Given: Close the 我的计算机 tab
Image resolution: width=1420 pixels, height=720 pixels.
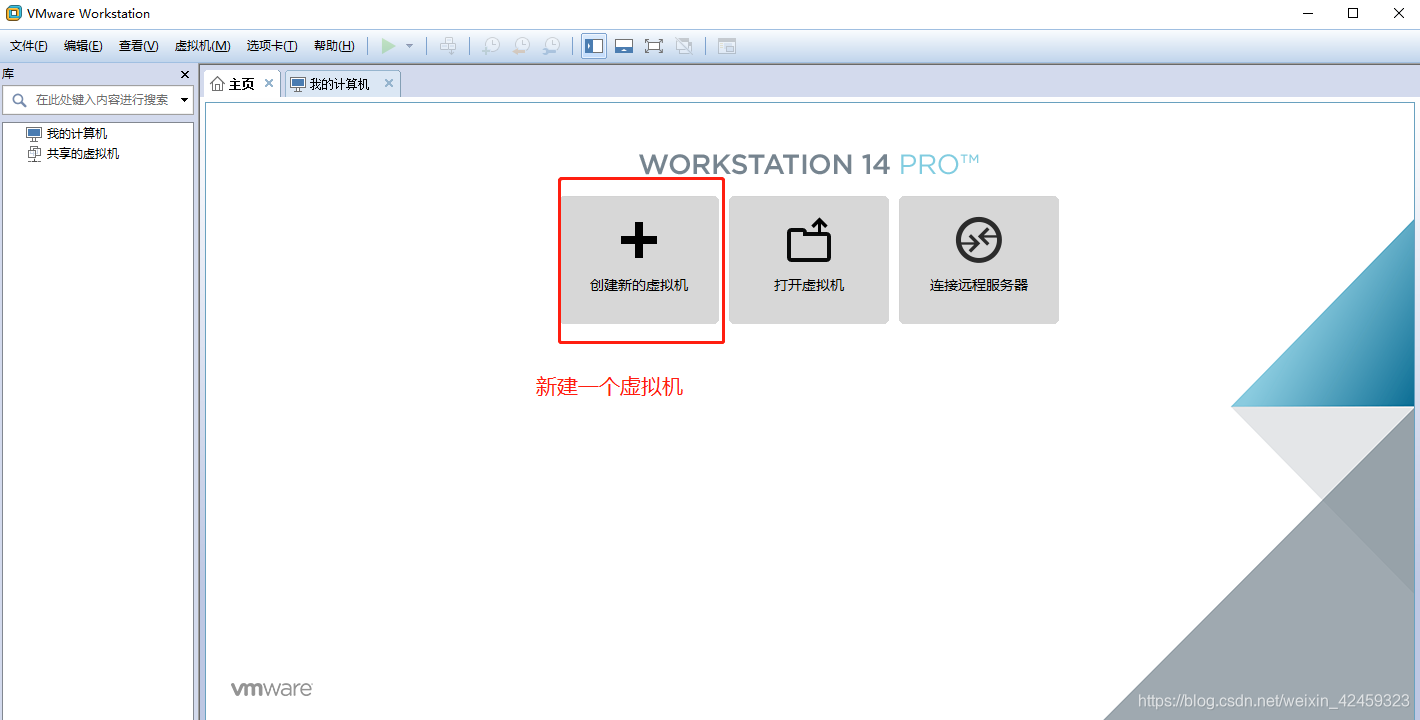Looking at the screenshot, I should pyautogui.click(x=389, y=83).
